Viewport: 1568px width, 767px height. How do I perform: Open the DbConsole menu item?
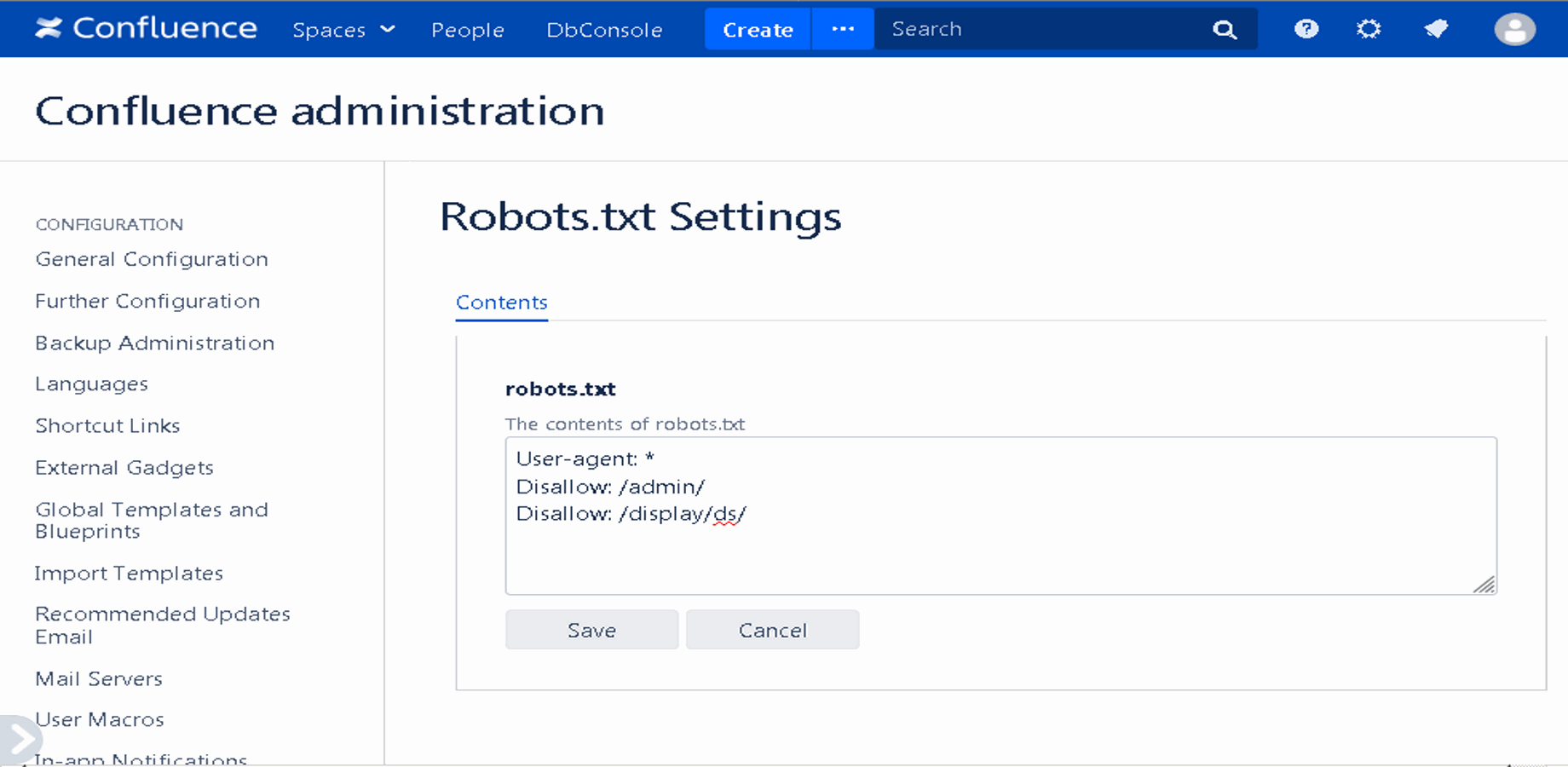point(604,30)
